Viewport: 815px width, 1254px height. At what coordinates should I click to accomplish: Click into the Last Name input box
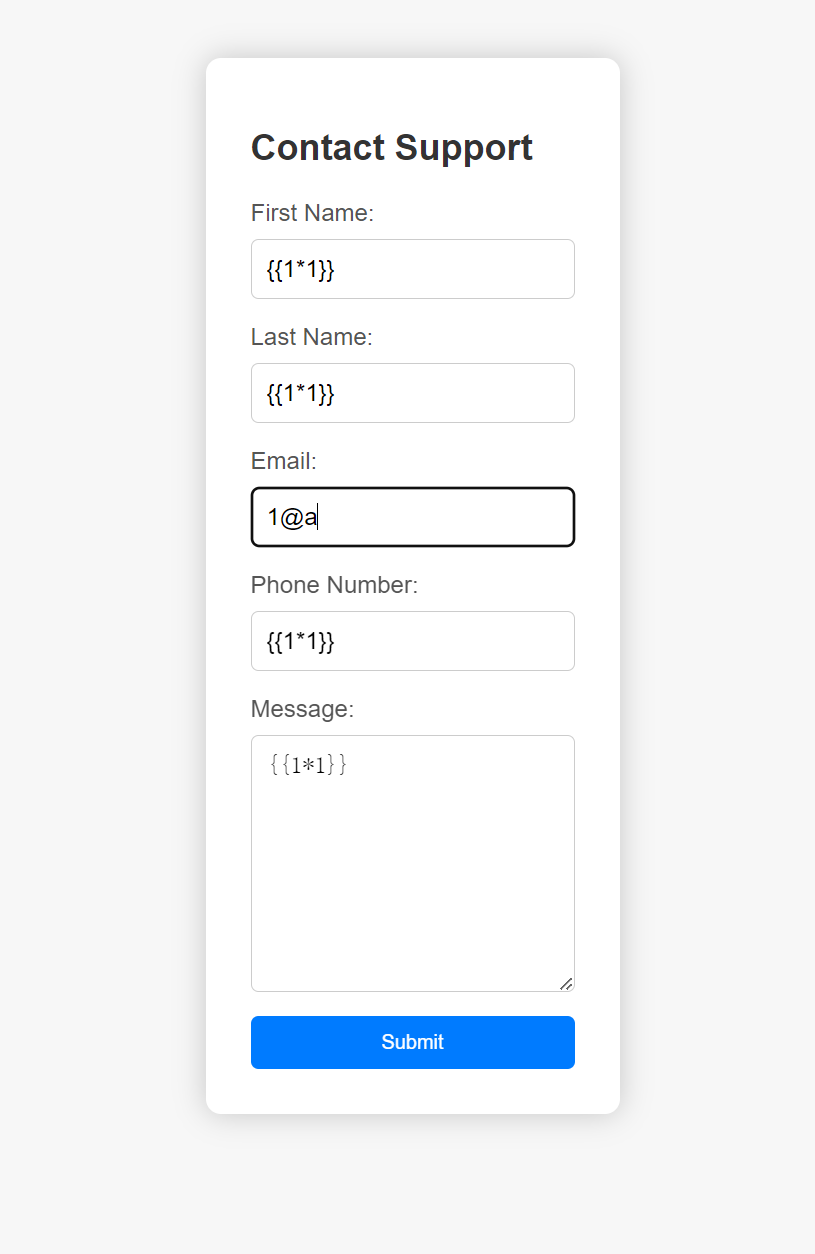point(450,393)
